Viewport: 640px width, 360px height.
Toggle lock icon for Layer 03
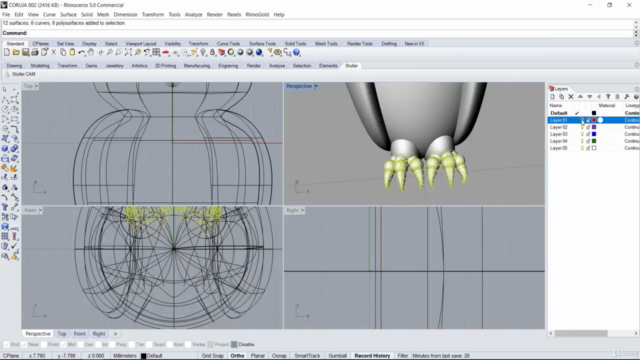(588, 134)
